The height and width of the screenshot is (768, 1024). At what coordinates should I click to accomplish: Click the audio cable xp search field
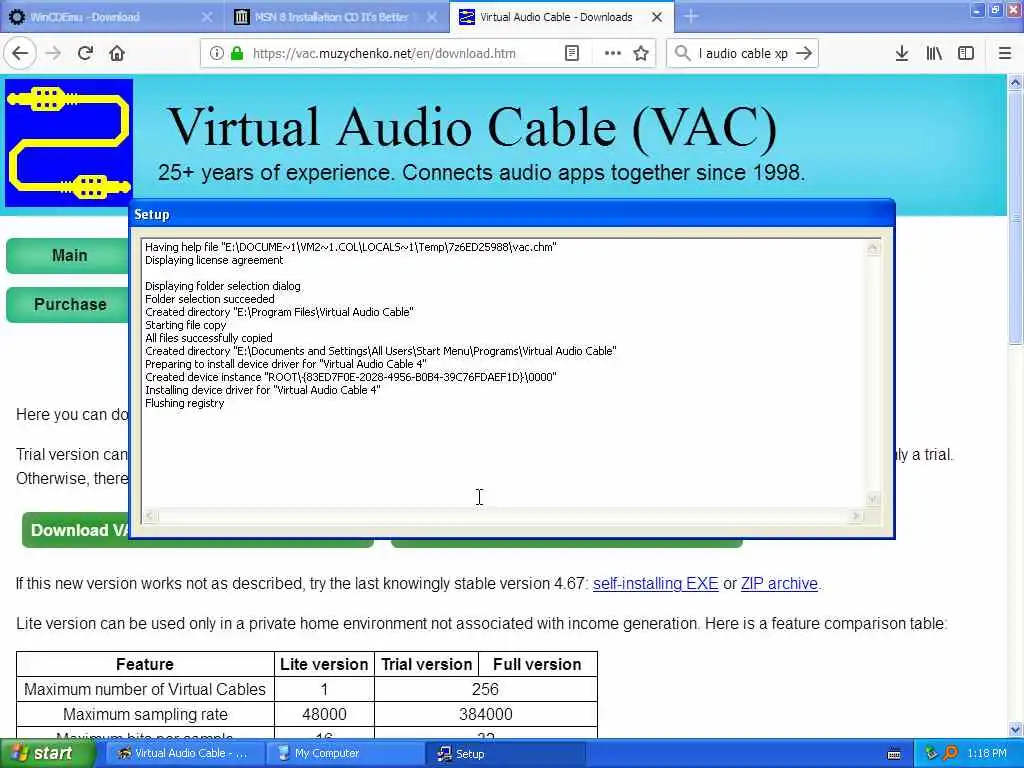(x=743, y=54)
